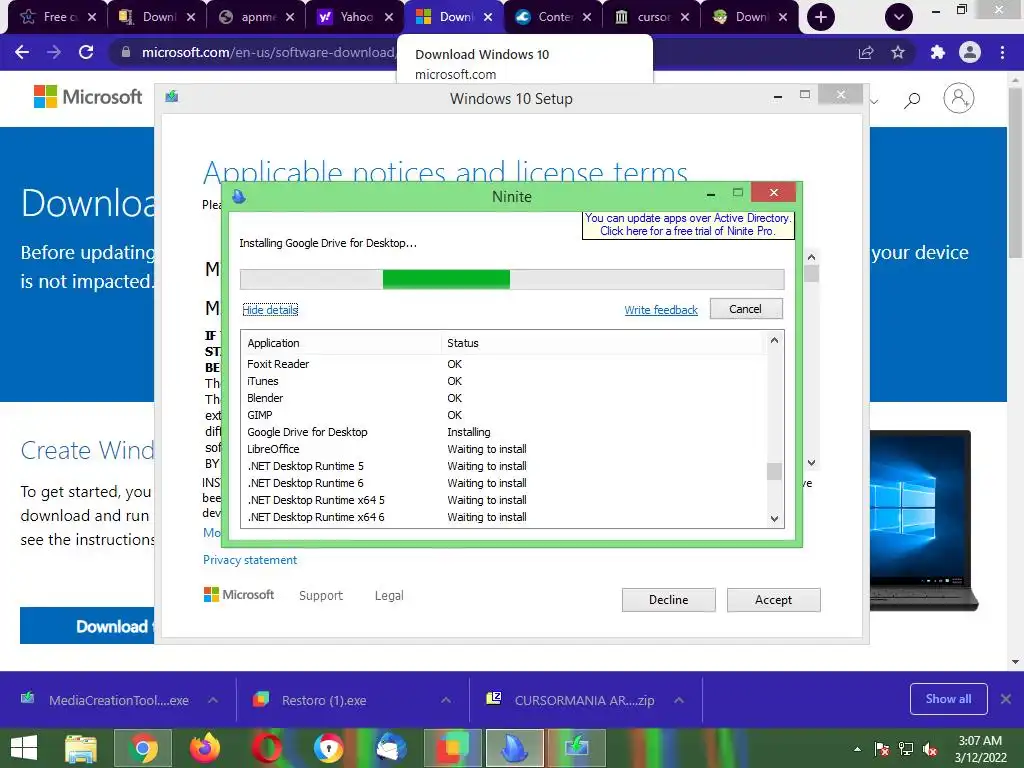Open tab search dropdown arrow
Image resolution: width=1024 pixels, height=768 pixels.
coord(899,17)
